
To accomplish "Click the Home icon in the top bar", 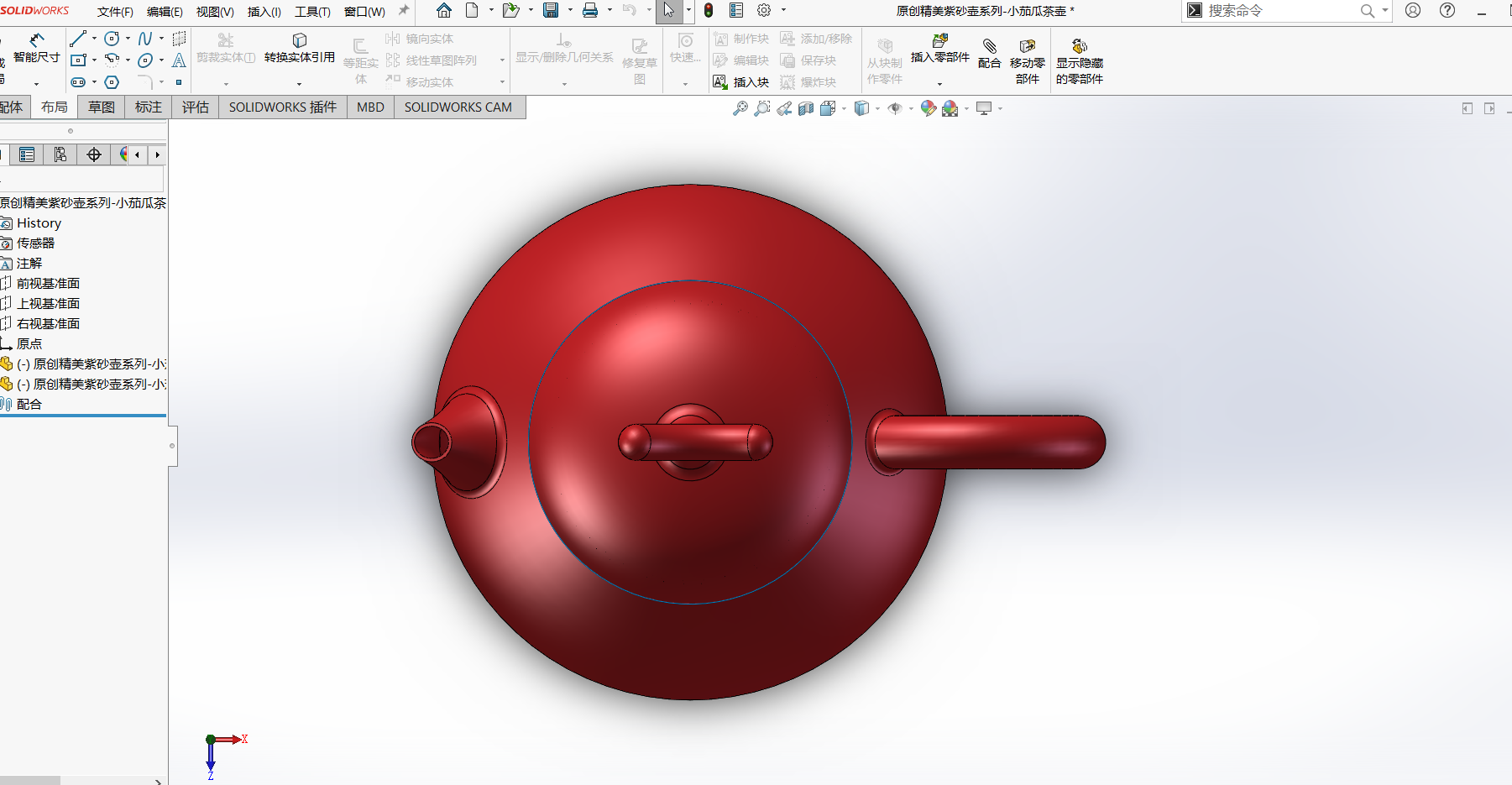I will pos(444,10).
